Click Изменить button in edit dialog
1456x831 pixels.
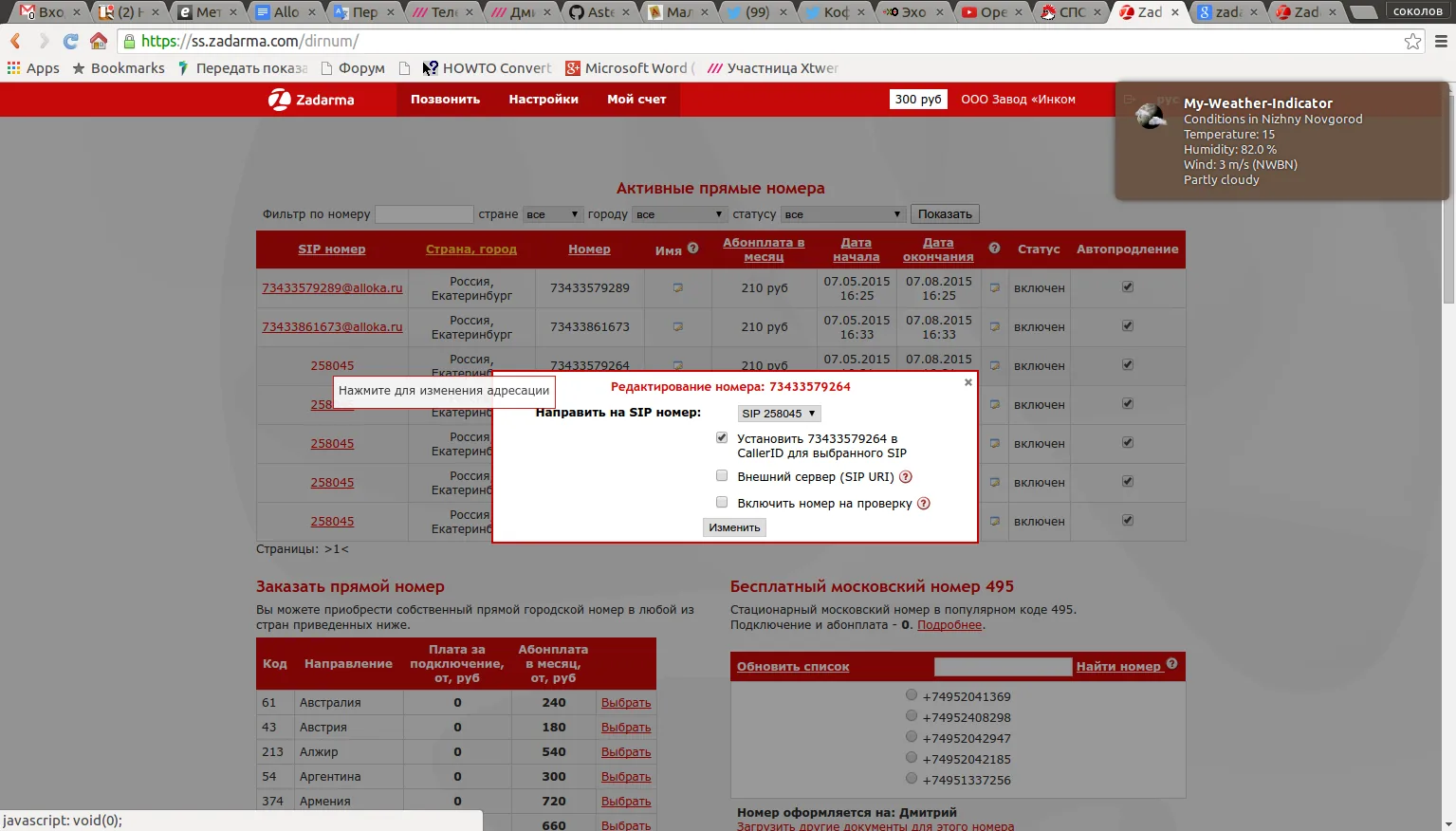pyautogui.click(x=734, y=527)
